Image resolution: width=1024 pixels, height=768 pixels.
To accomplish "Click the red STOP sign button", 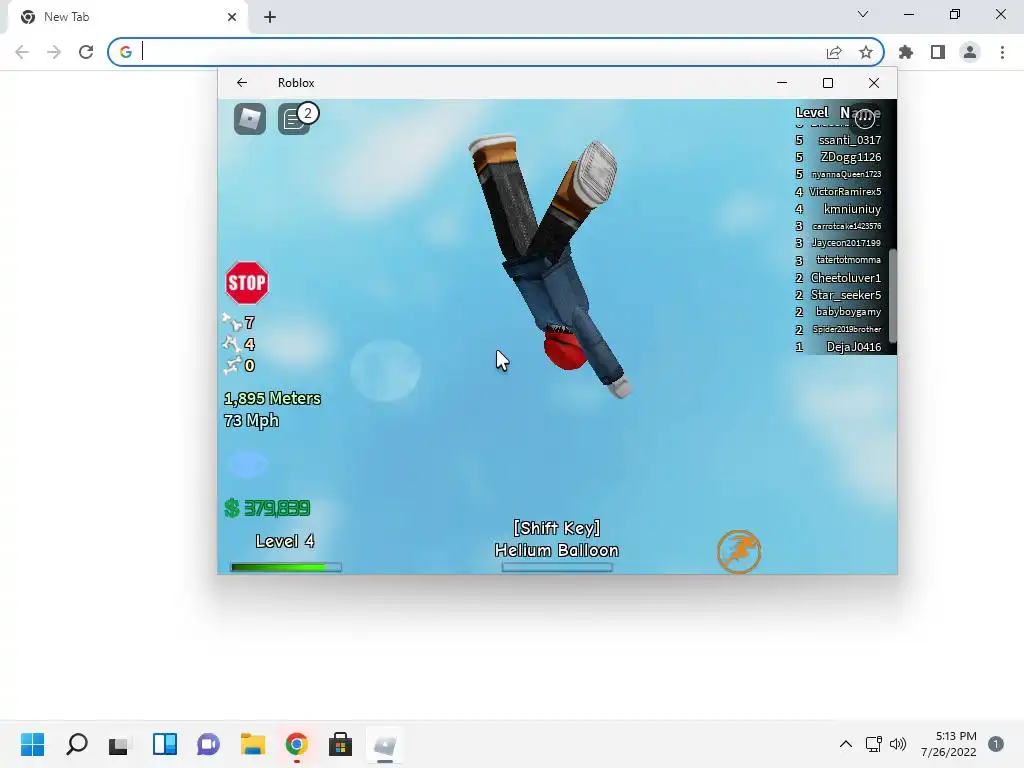I will [x=247, y=283].
